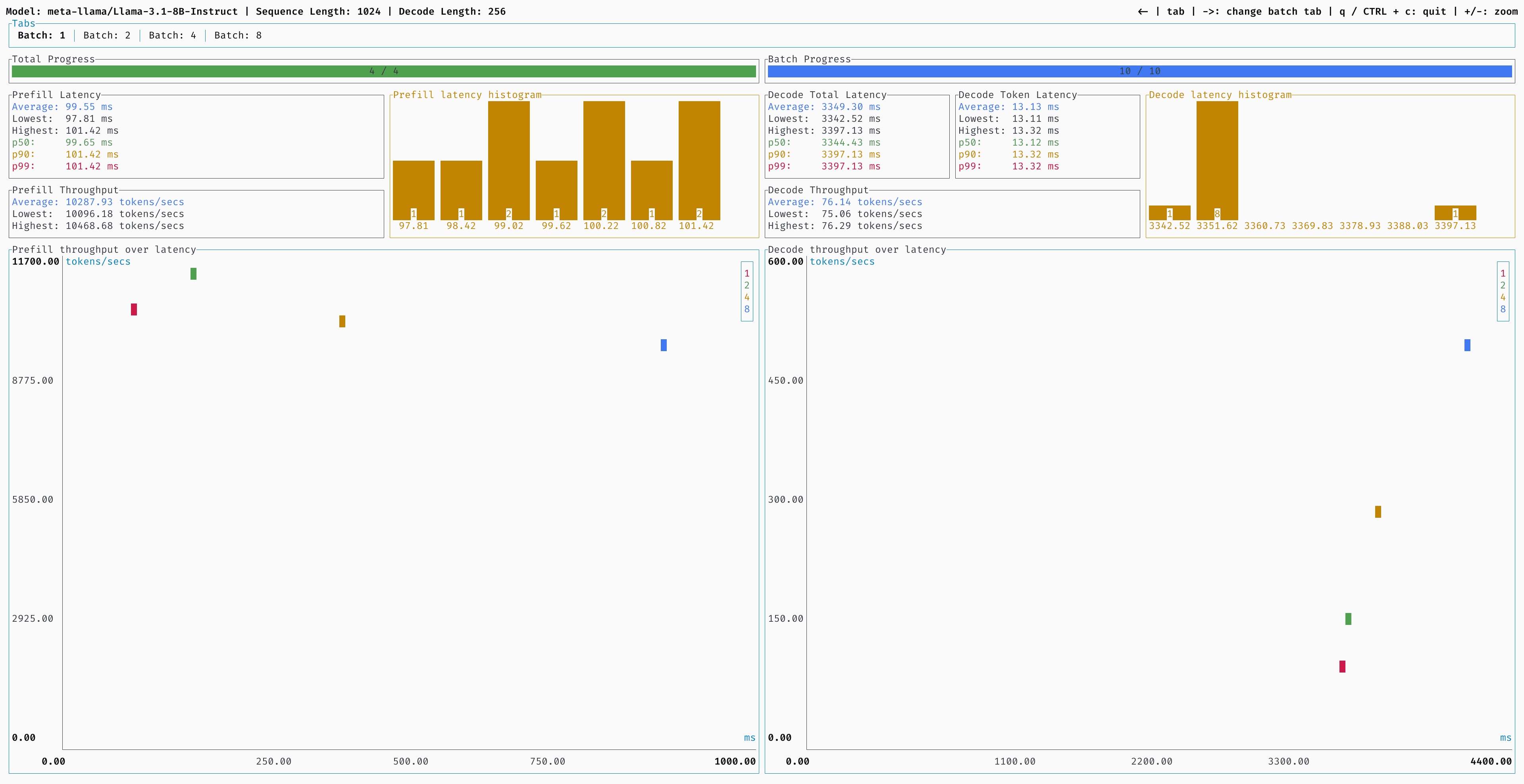This screenshot has width=1524, height=784.
Task: Click Prefill Throughput "Lowest: 10096.18 tokens/secs"
Action: (x=98, y=214)
